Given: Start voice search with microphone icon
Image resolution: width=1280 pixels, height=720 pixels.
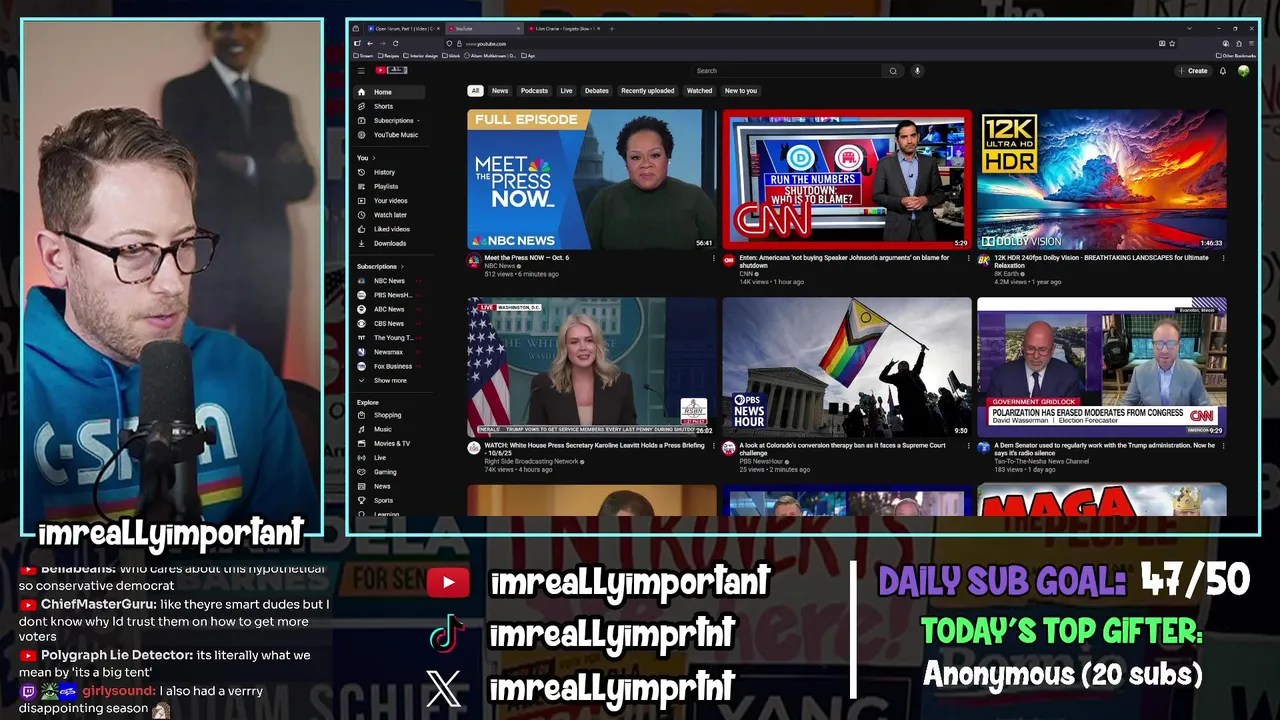Looking at the screenshot, I should click(917, 71).
